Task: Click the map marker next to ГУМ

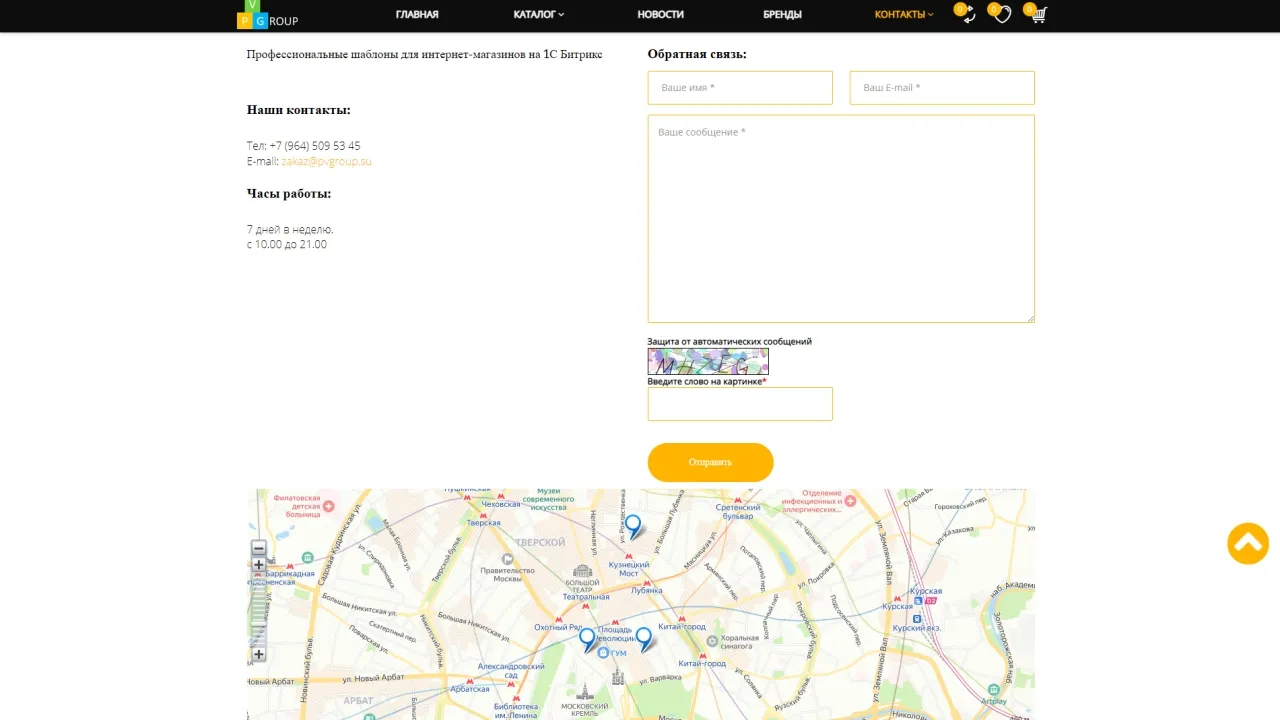Action: (588, 640)
